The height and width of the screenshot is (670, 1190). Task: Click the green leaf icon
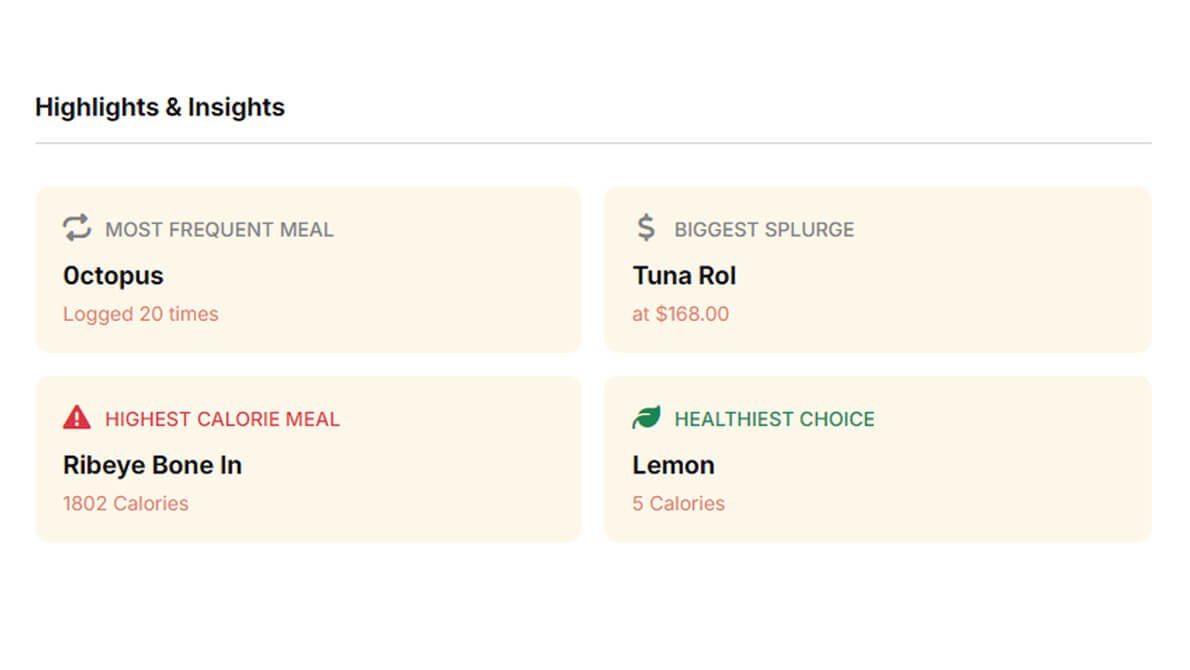pos(646,417)
